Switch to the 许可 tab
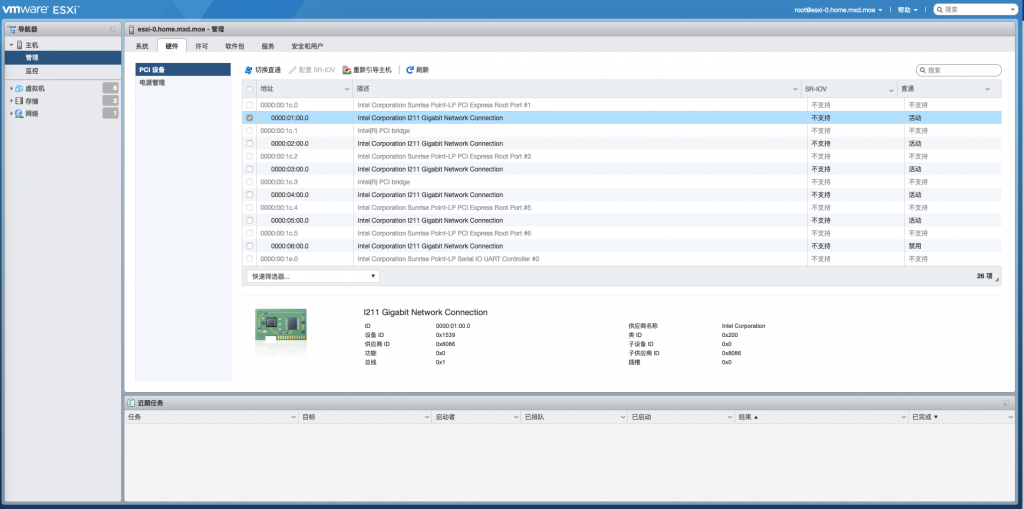The width and height of the screenshot is (1024, 509). pyautogui.click(x=202, y=46)
